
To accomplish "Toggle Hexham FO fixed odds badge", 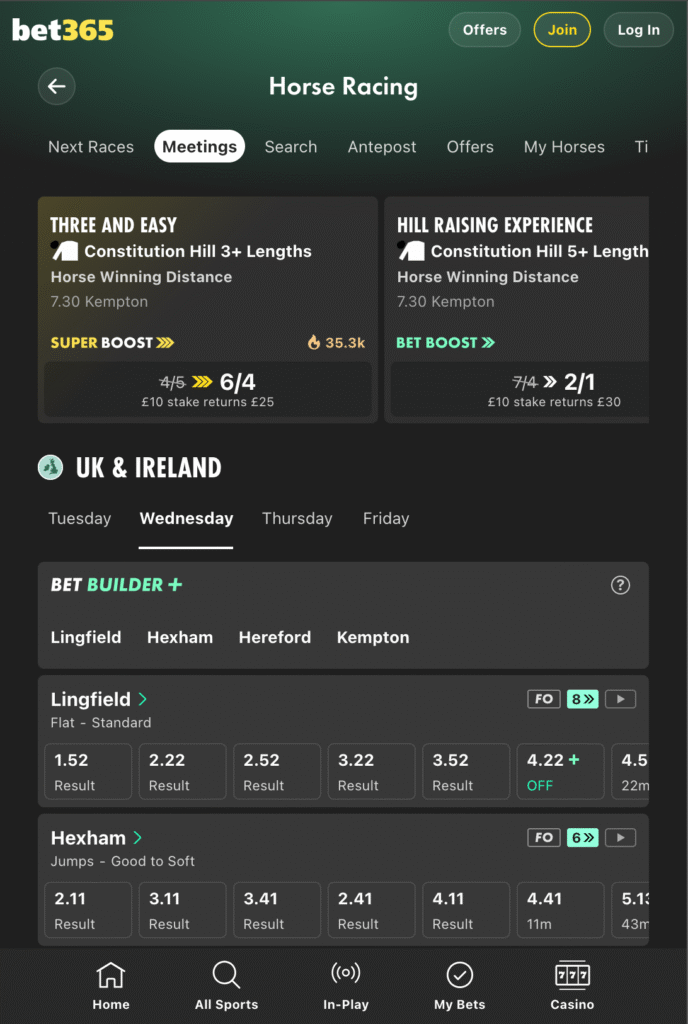I will (x=544, y=838).
